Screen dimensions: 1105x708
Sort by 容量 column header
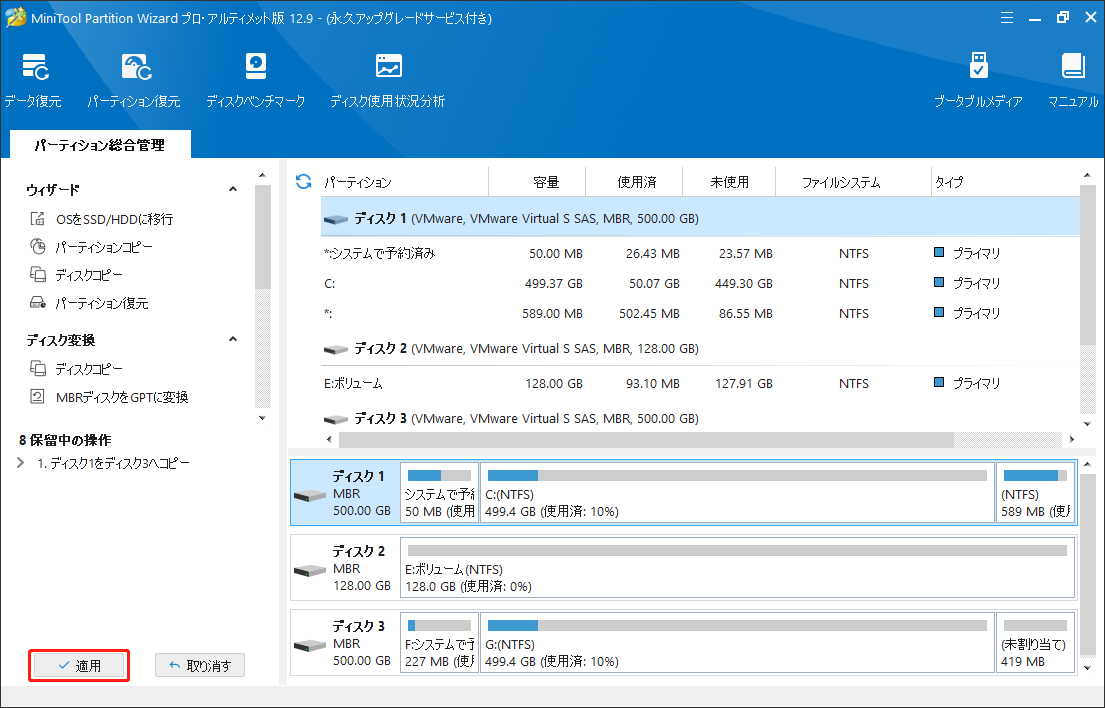537,182
